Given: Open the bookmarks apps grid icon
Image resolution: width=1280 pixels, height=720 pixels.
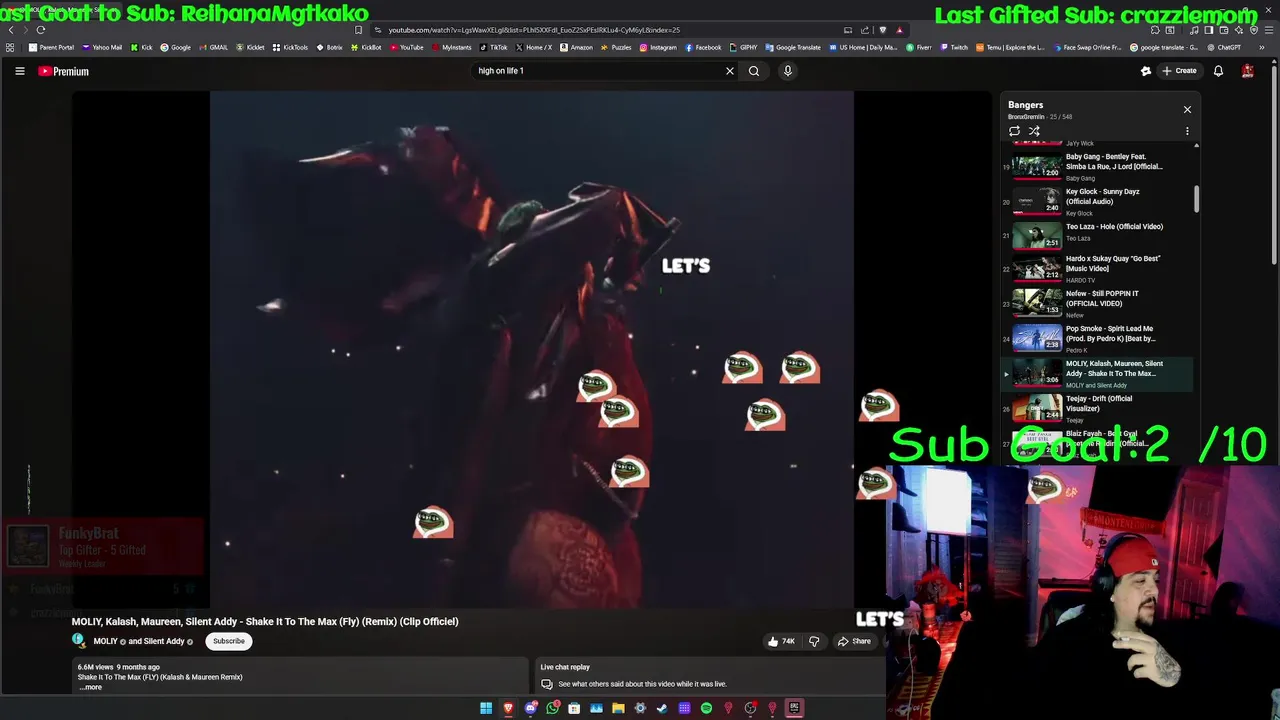Looking at the screenshot, I should coord(10,47).
